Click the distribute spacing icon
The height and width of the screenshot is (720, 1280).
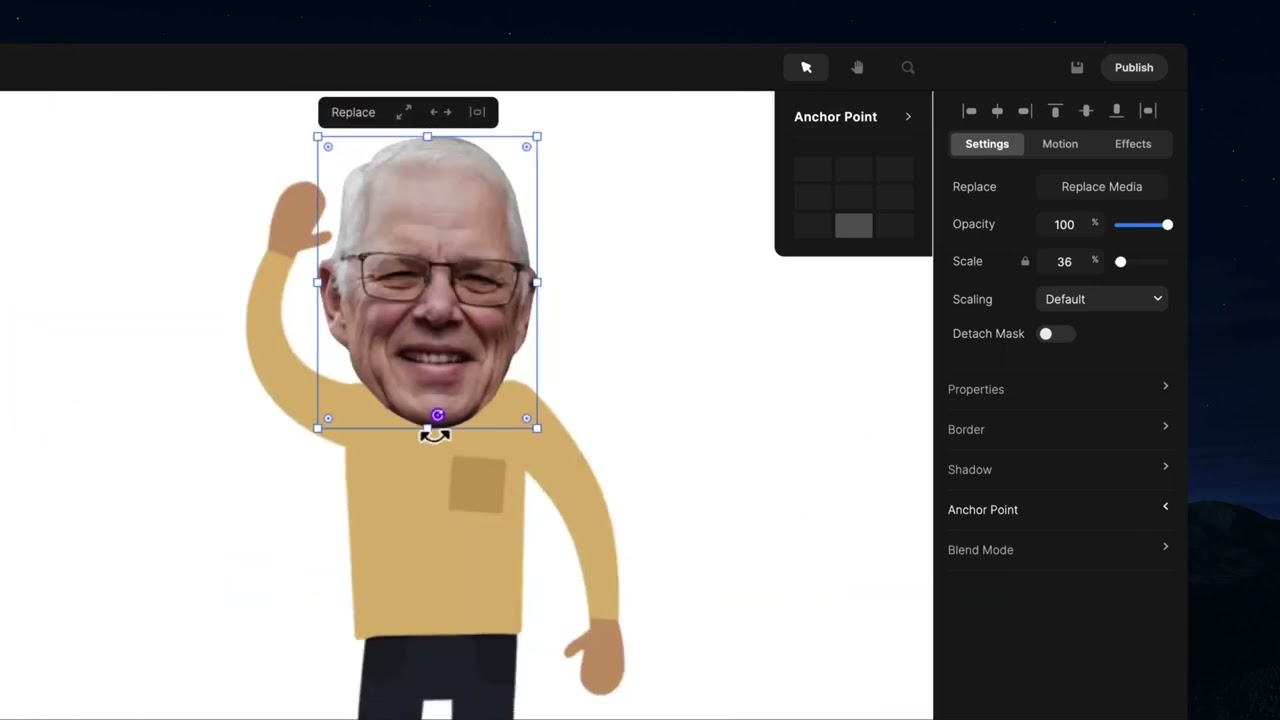coord(1148,111)
